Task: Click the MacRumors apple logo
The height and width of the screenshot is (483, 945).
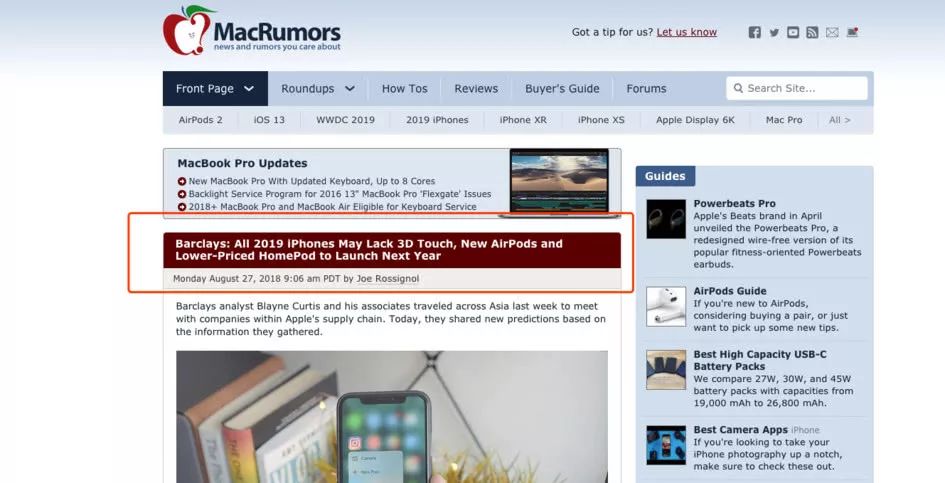Action: 186,30
